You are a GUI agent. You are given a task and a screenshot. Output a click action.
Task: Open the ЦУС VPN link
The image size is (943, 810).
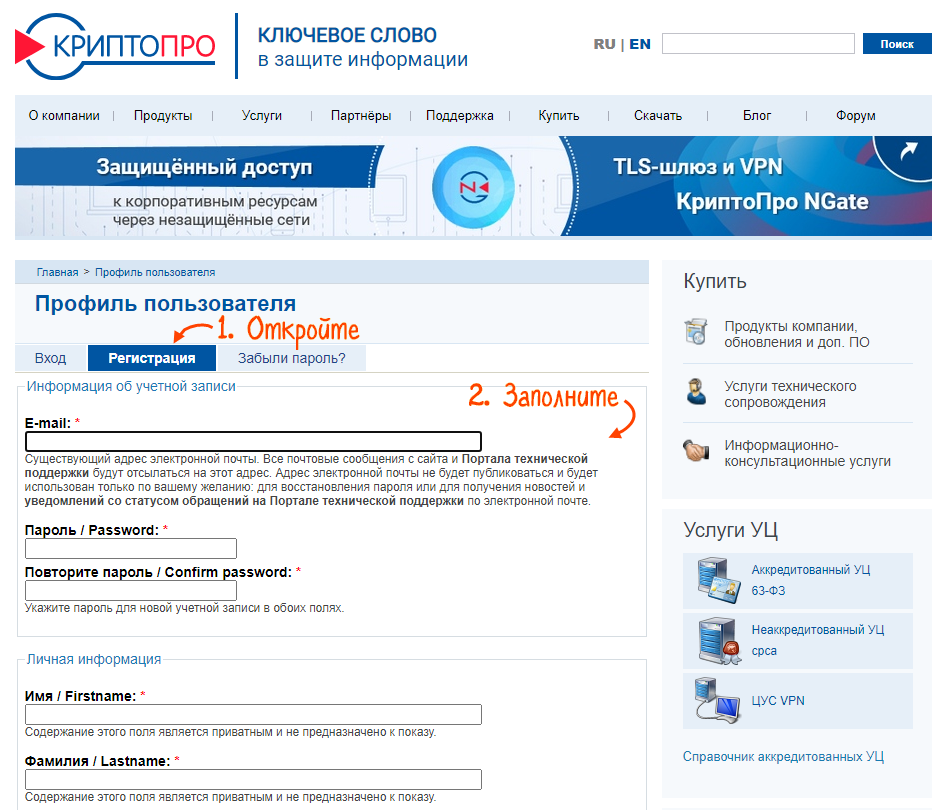pos(778,701)
